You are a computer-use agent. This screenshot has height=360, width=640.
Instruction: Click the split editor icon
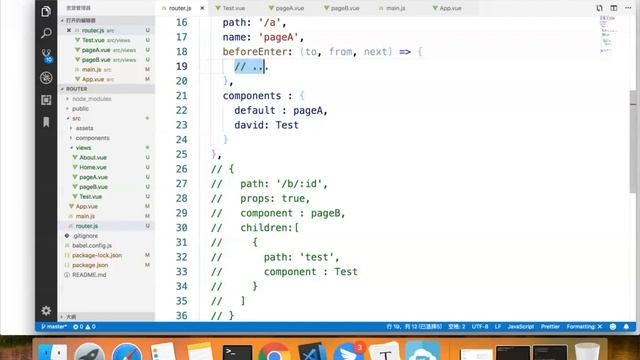(x=613, y=8)
